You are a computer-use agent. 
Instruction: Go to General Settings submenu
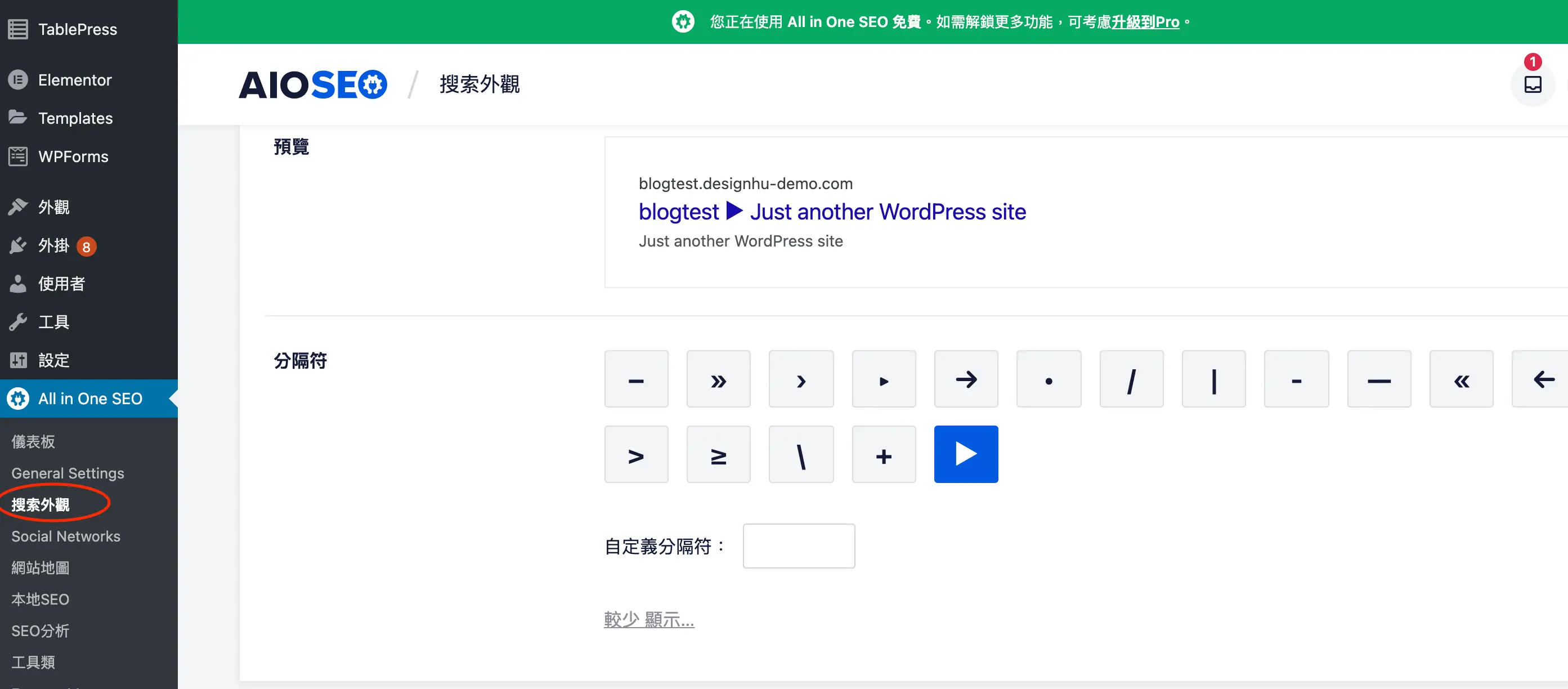(68, 473)
